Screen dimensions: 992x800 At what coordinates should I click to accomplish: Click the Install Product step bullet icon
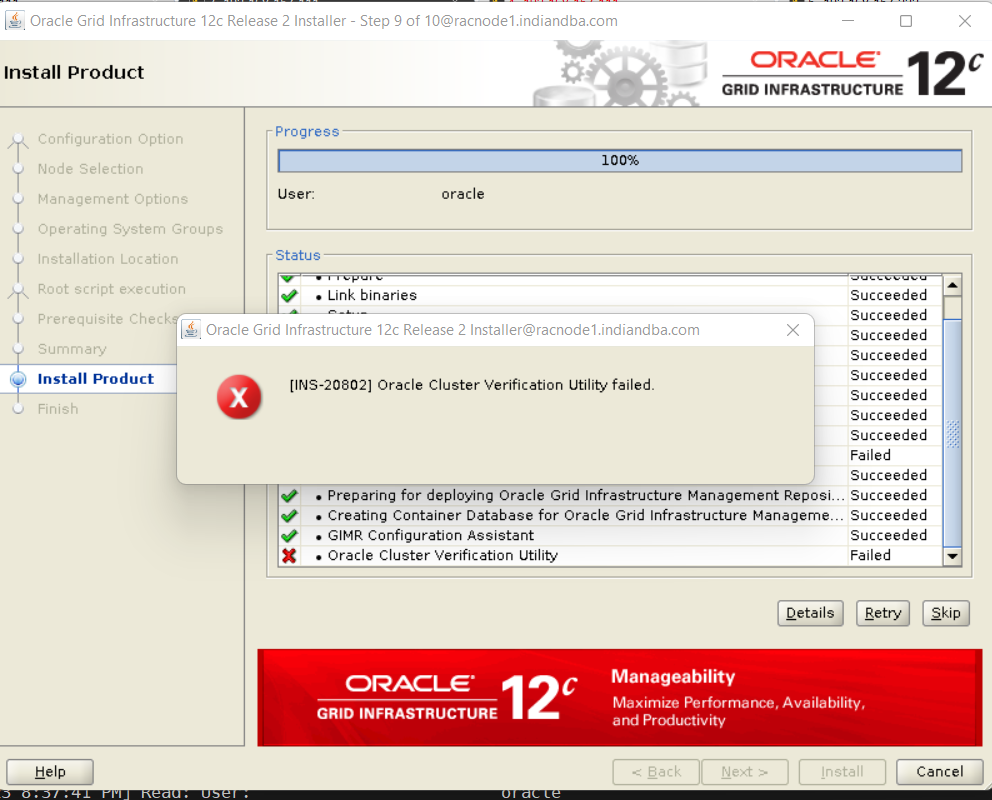pyautogui.click(x=18, y=379)
